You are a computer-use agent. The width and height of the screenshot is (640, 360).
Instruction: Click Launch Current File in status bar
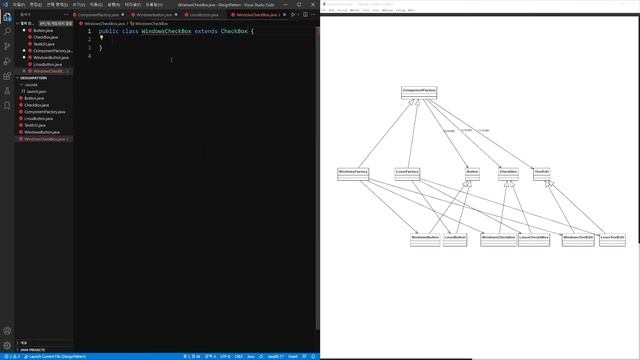coord(55,357)
